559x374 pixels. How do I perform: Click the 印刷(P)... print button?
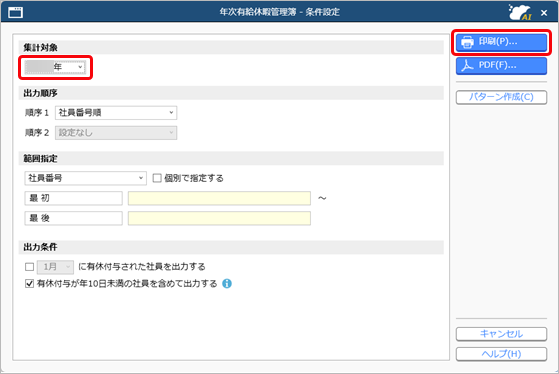point(501,42)
